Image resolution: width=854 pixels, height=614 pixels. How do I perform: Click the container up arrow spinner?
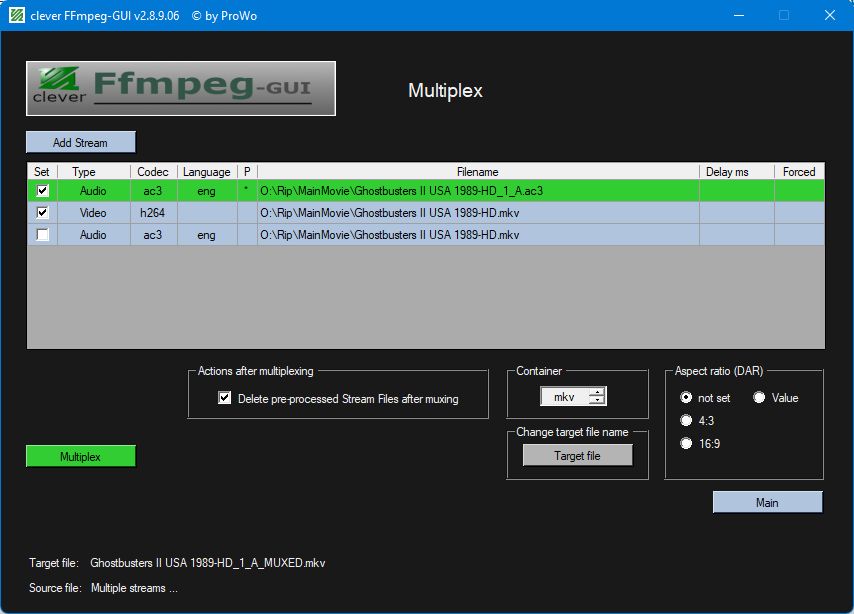(x=598, y=392)
